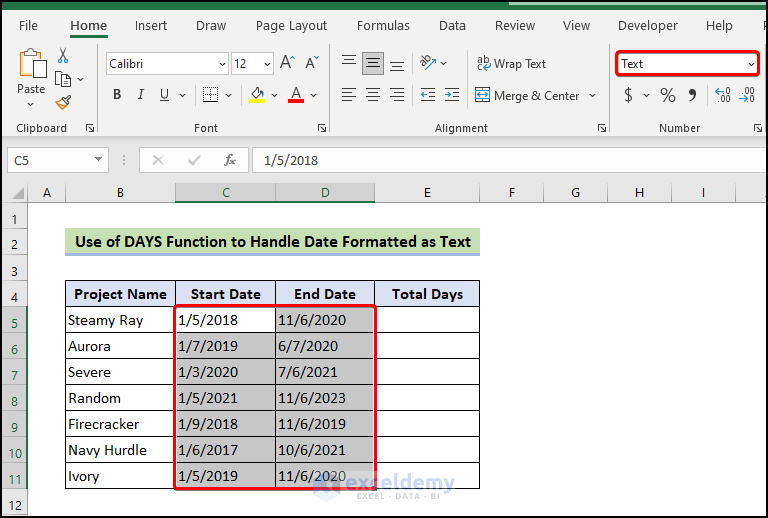
Task: Click the Cut scissors icon
Action: coord(63,56)
